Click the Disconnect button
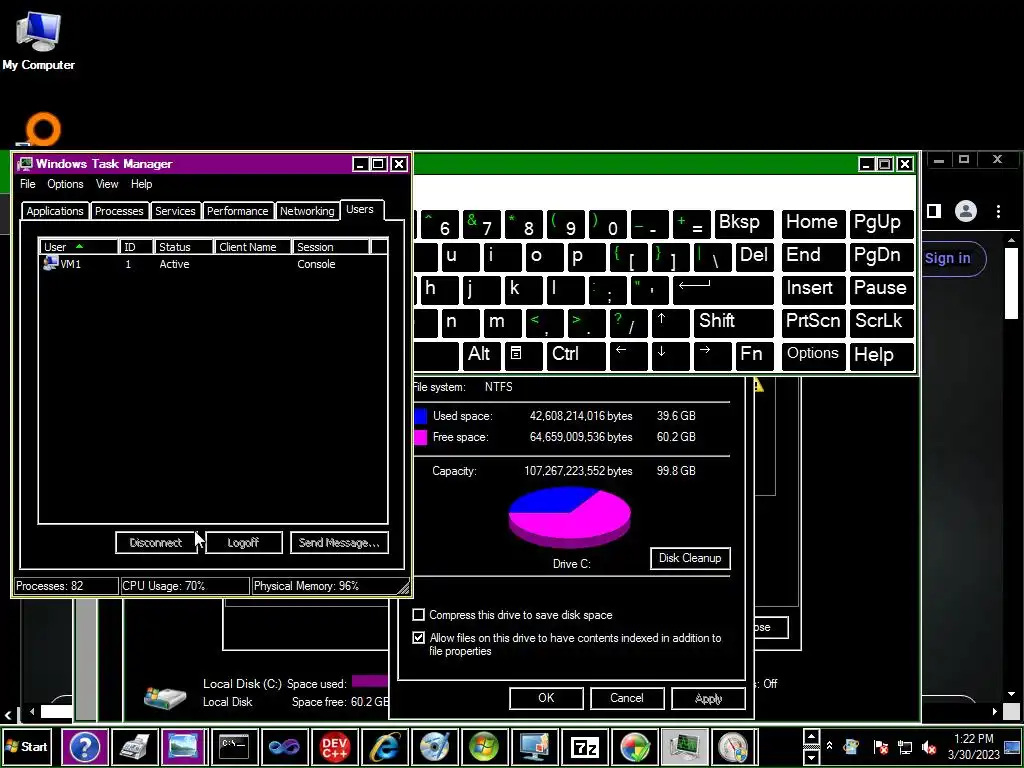Image resolution: width=1024 pixels, height=768 pixels. click(156, 543)
